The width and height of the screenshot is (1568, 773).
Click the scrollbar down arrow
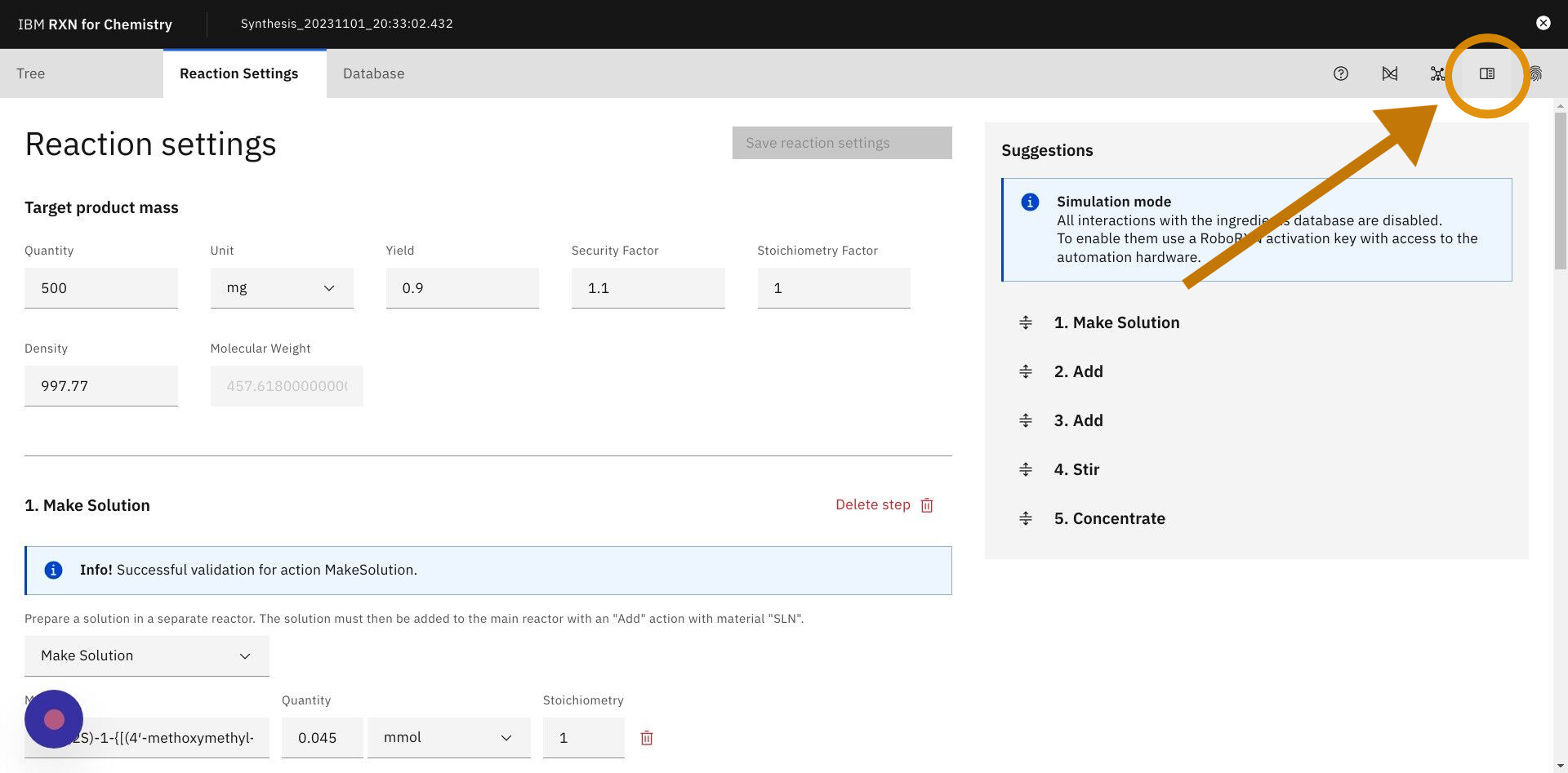1561,766
